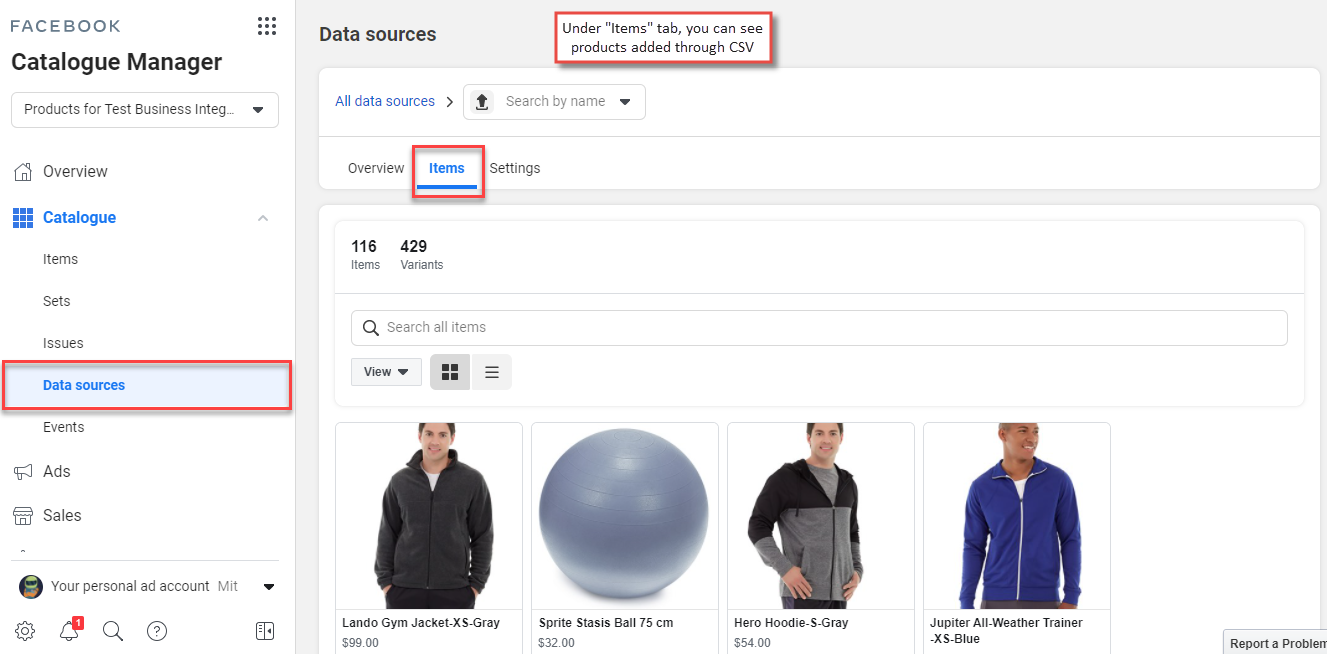Open the Hero Hoodie product image
The image size is (1327, 654).
click(821, 516)
